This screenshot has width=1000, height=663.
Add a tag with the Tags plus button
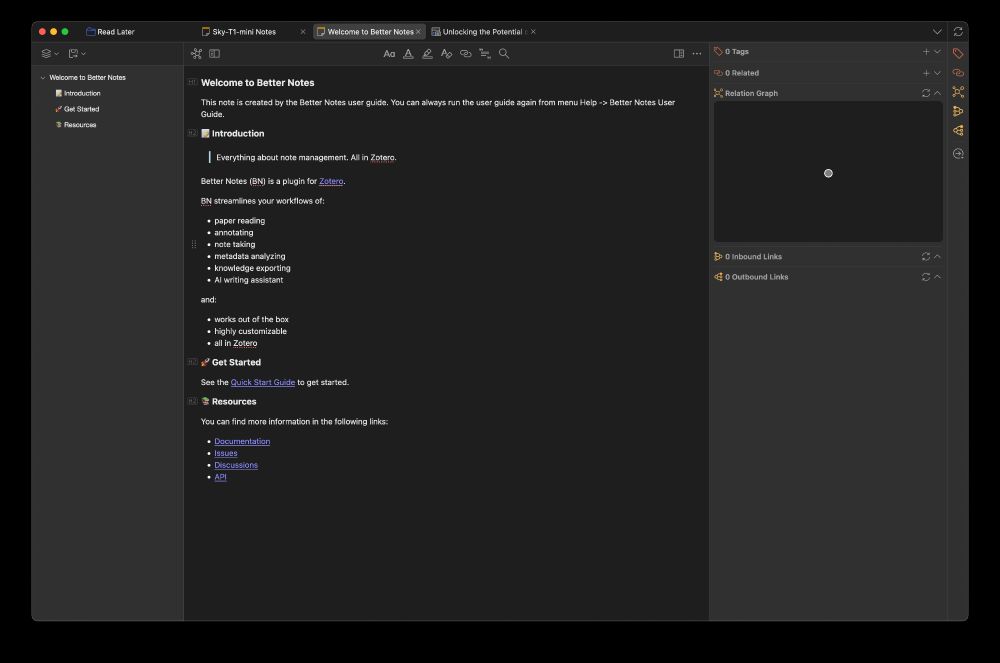[926, 52]
